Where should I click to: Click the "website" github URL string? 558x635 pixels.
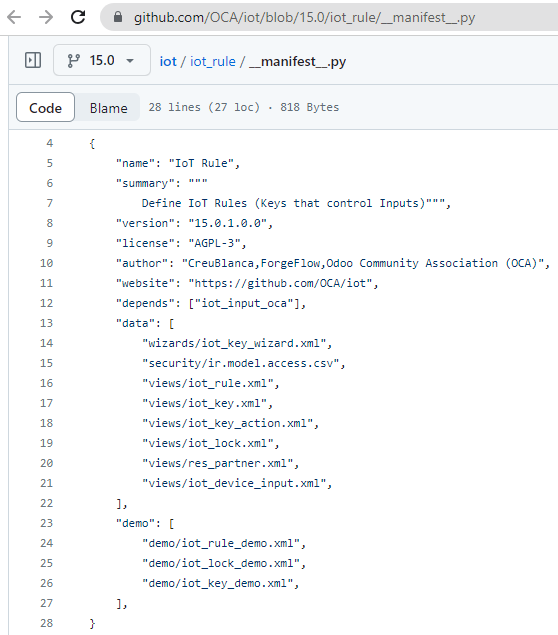click(280, 283)
